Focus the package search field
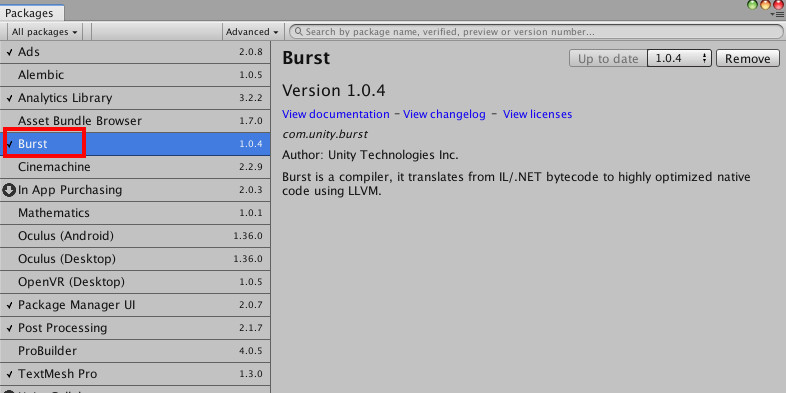 point(535,32)
